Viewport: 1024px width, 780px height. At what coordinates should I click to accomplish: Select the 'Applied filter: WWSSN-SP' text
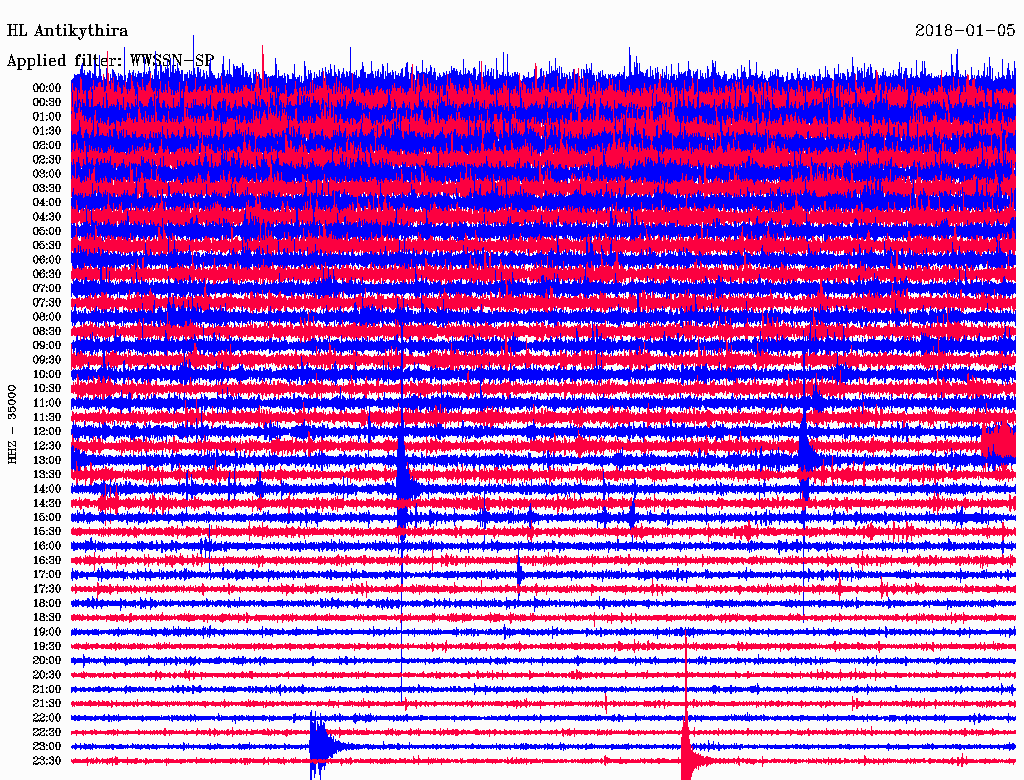pyautogui.click(x=110, y=60)
